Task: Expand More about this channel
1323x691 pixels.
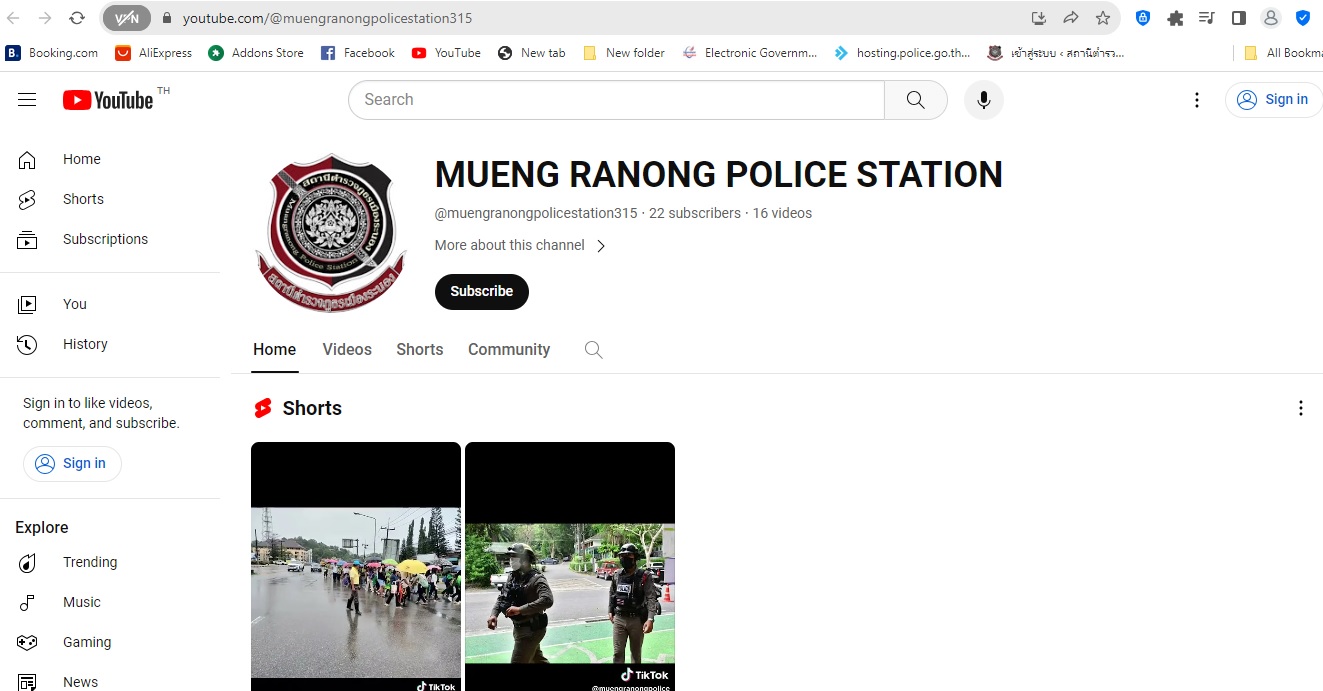Action: (521, 246)
